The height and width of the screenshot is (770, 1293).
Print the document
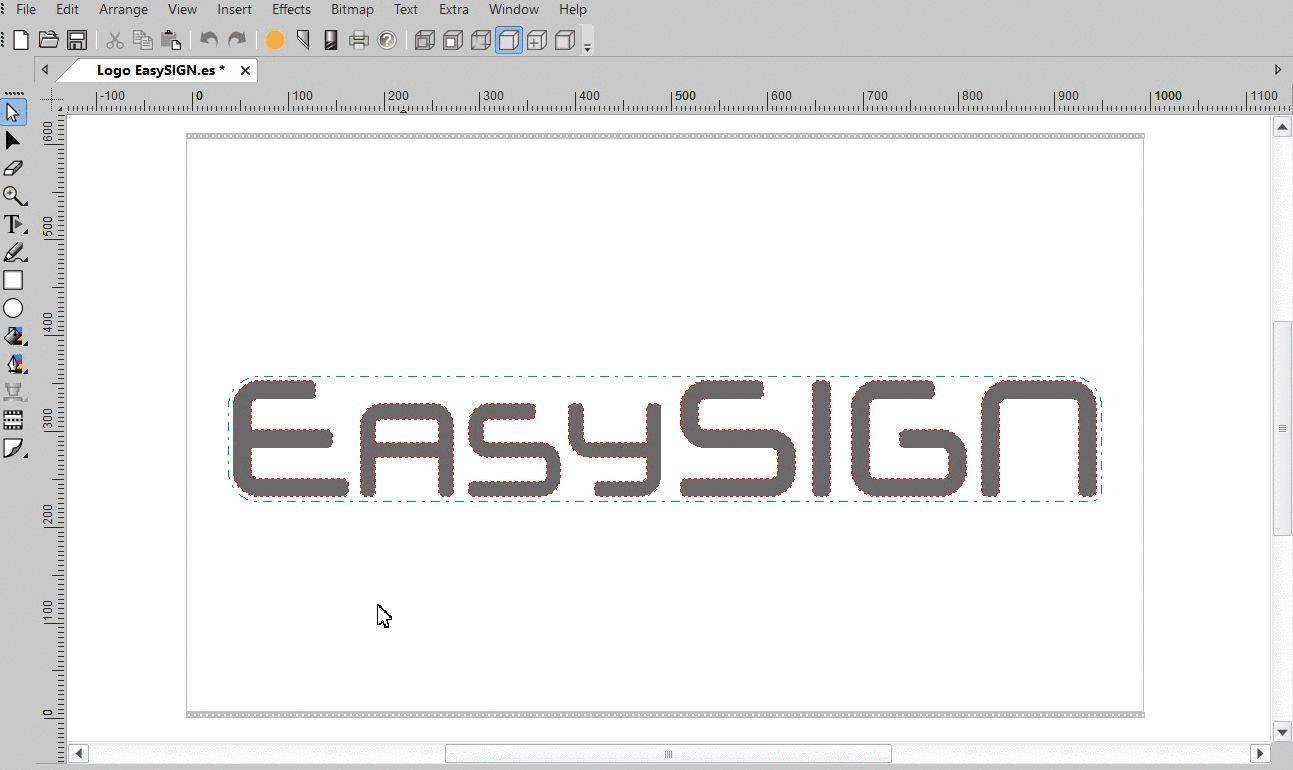359,40
